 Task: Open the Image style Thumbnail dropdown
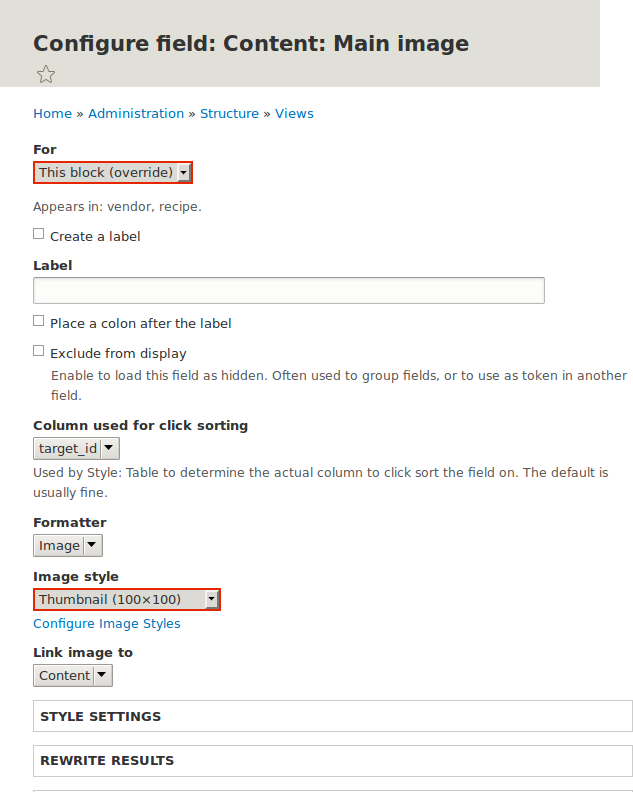click(x=127, y=600)
